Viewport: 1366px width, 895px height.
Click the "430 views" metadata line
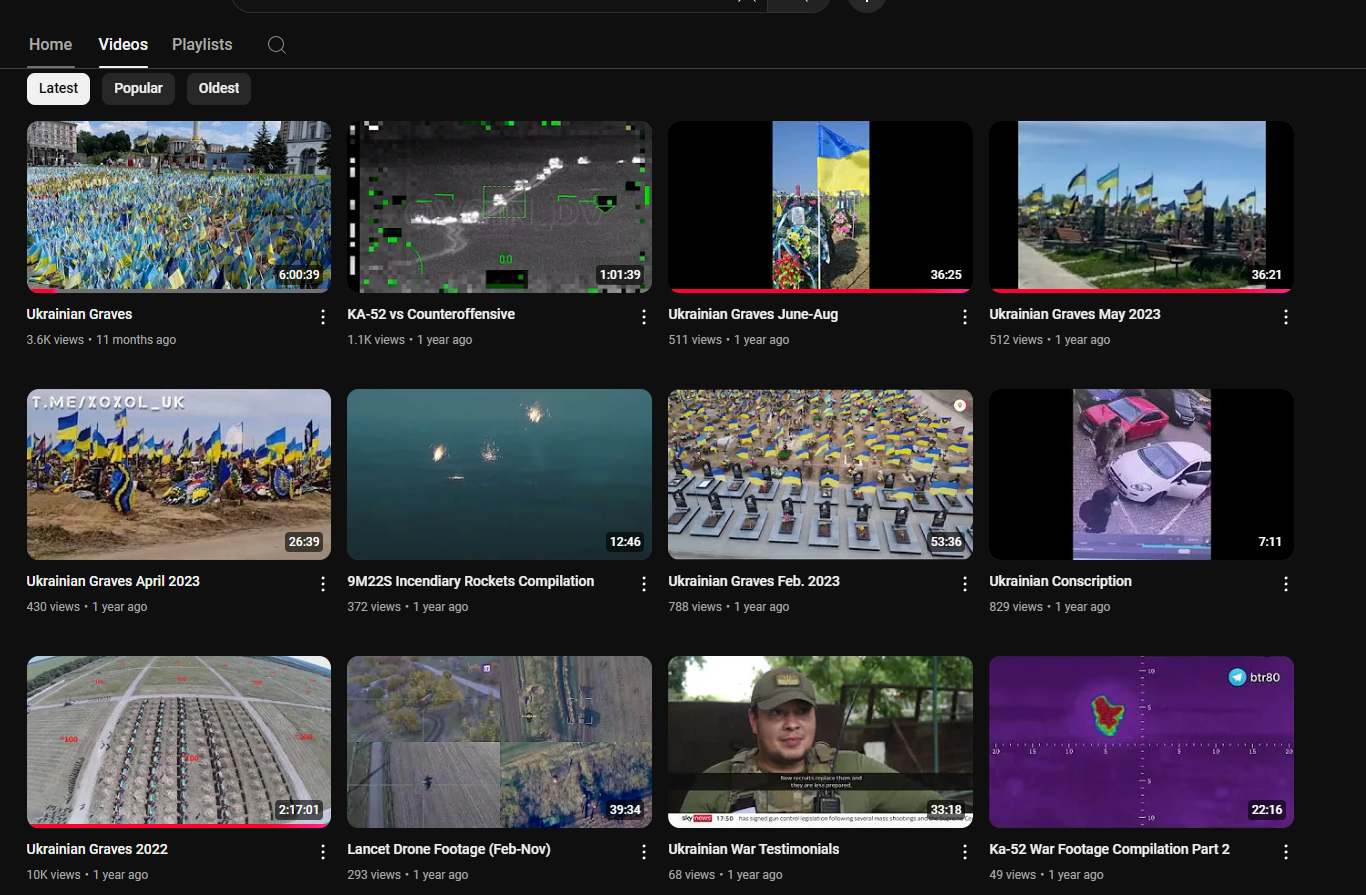[87, 607]
